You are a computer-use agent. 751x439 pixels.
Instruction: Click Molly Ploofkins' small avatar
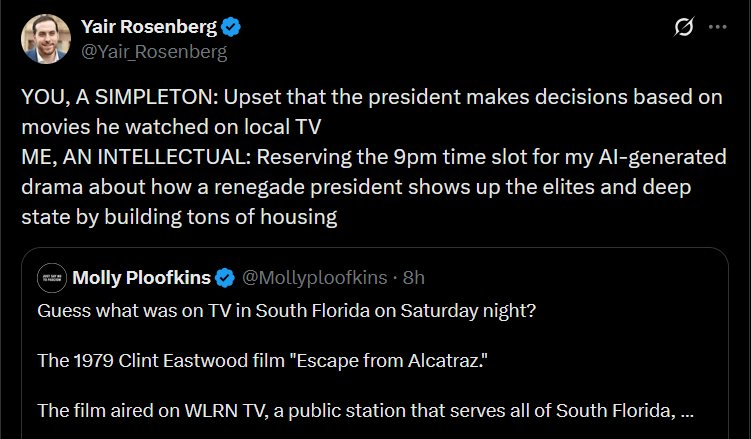coord(50,277)
